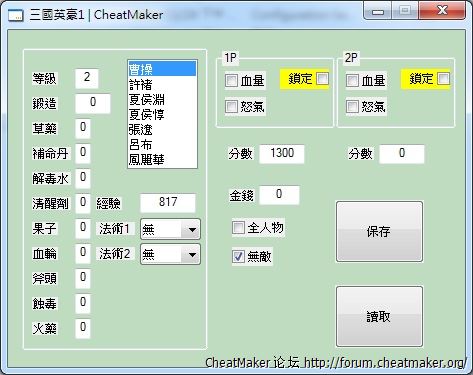Click the 保存 save button
Screen dimensions: 473x375
coord(379,231)
